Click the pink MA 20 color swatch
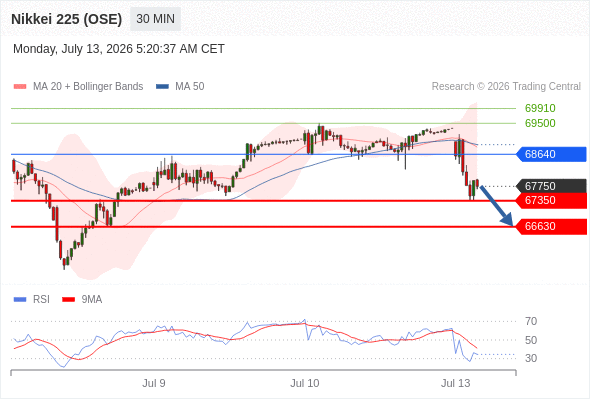Screen dimensions: 590x400 [x=20, y=87]
